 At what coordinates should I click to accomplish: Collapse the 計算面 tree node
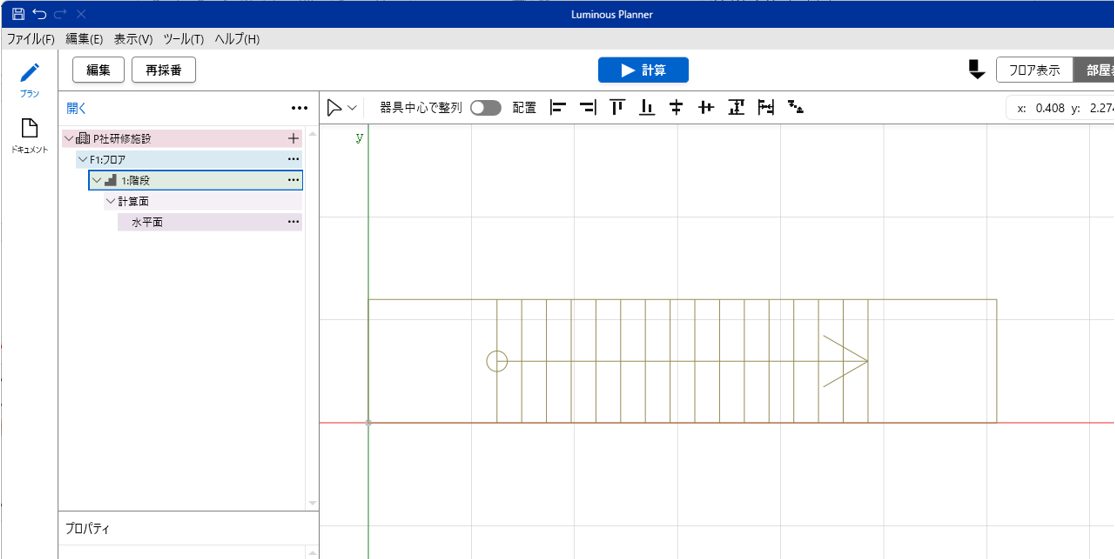[x=110, y=202]
